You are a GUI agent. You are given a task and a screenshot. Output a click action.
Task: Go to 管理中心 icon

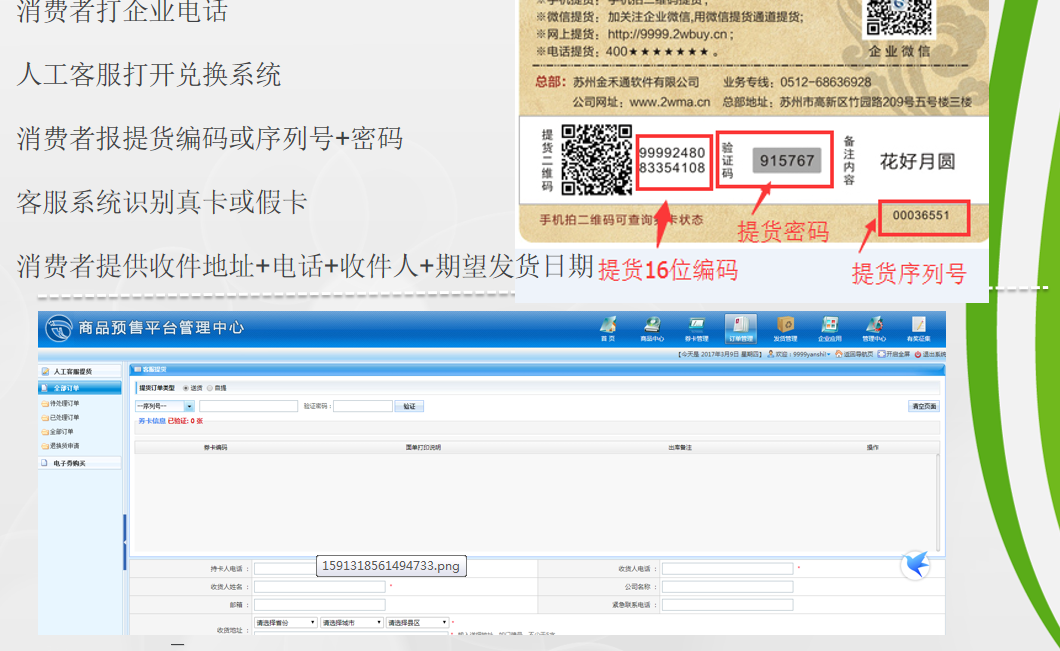tap(874, 328)
